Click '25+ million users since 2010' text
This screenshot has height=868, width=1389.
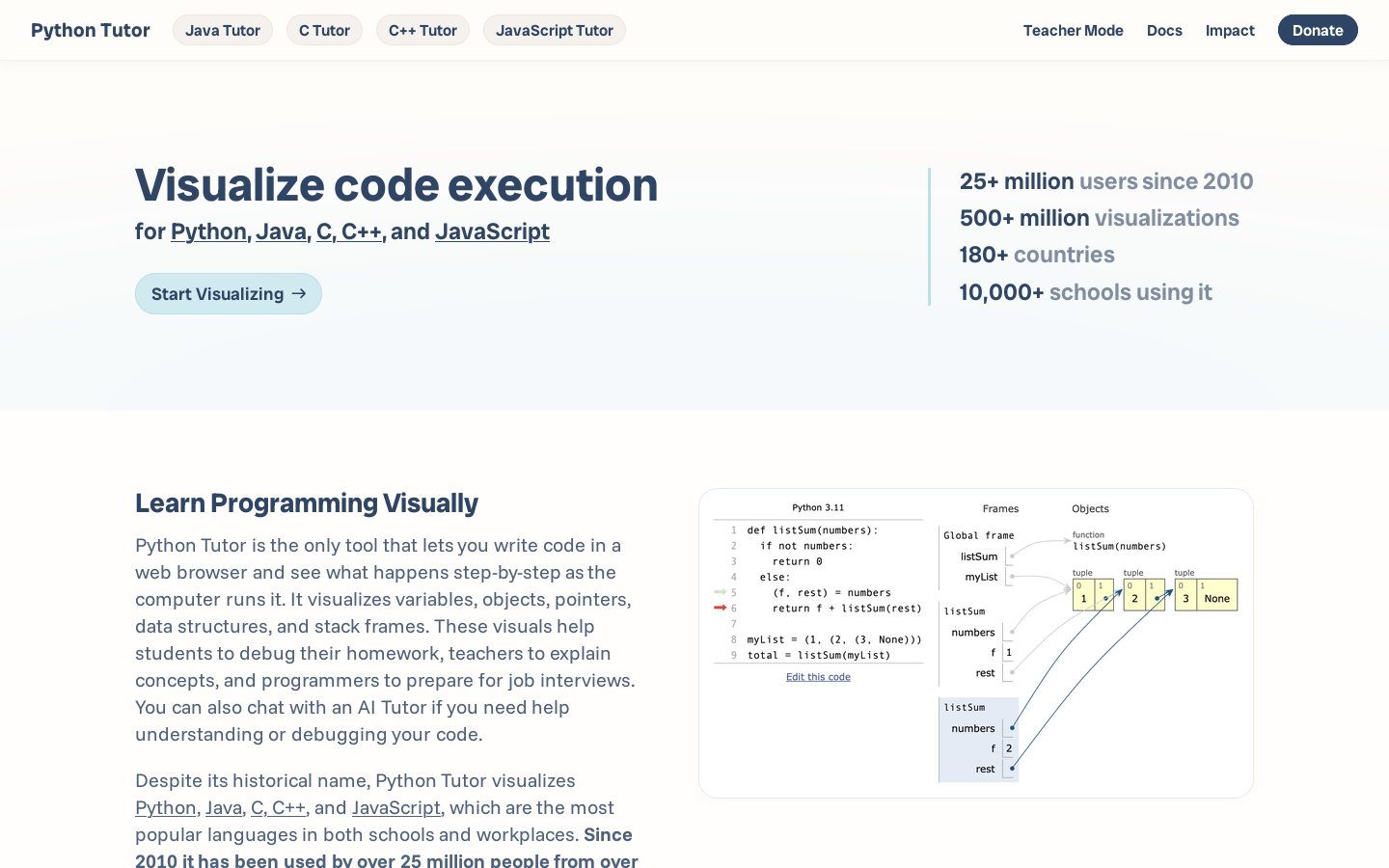click(1106, 181)
